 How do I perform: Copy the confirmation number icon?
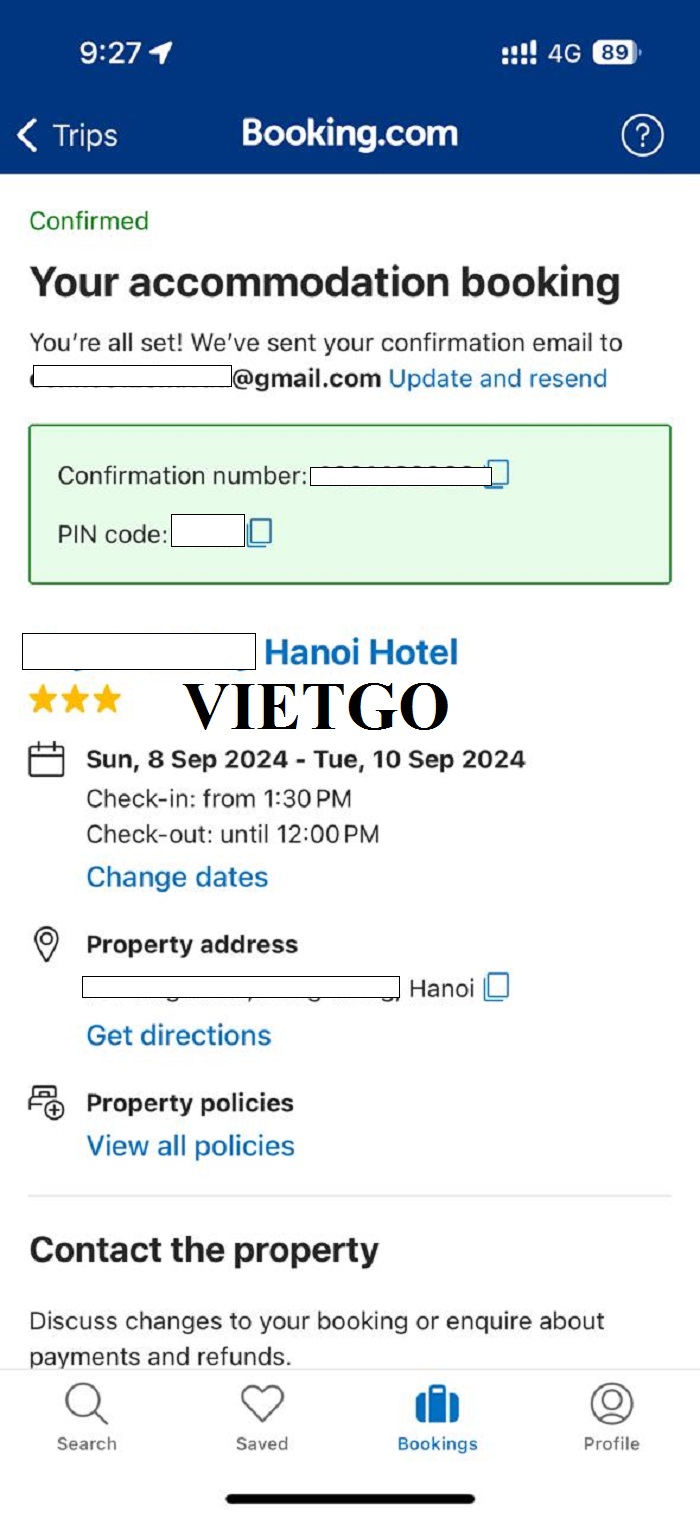click(x=497, y=473)
